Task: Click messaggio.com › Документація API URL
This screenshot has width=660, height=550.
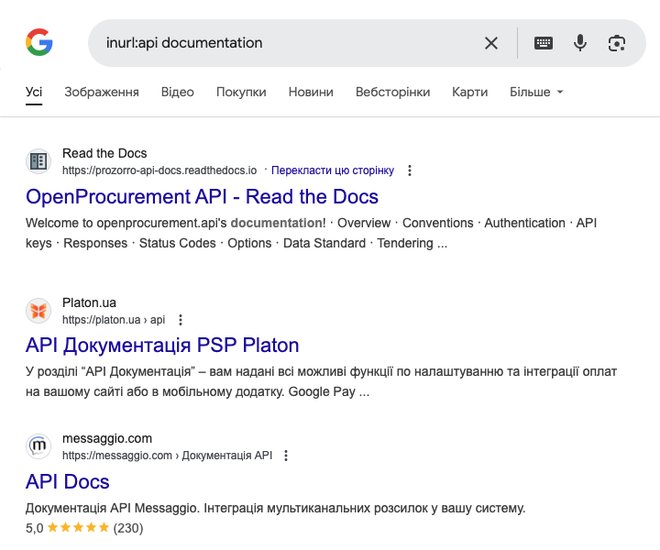Action: click(168, 455)
